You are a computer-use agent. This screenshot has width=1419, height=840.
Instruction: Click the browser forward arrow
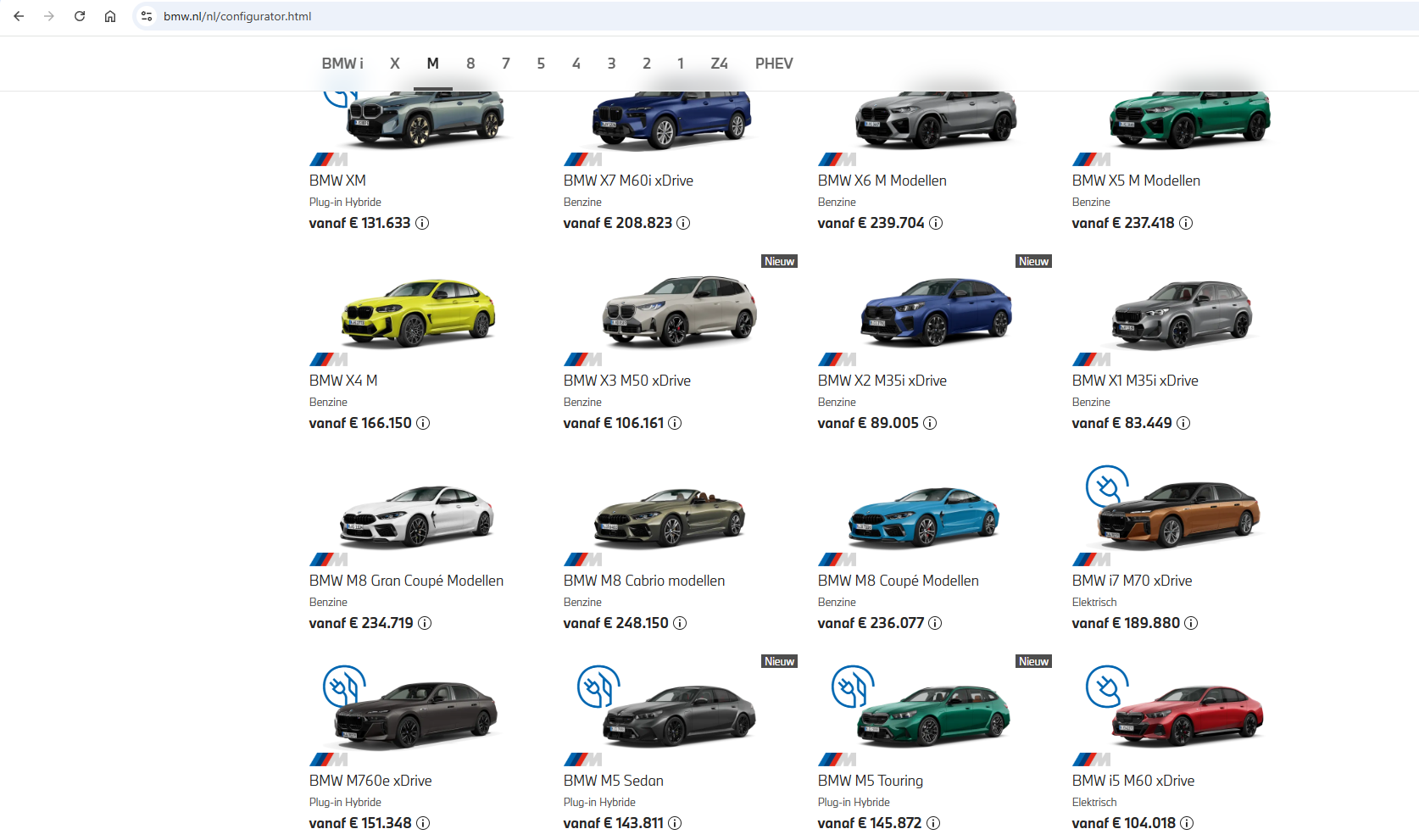click(x=49, y=16)
